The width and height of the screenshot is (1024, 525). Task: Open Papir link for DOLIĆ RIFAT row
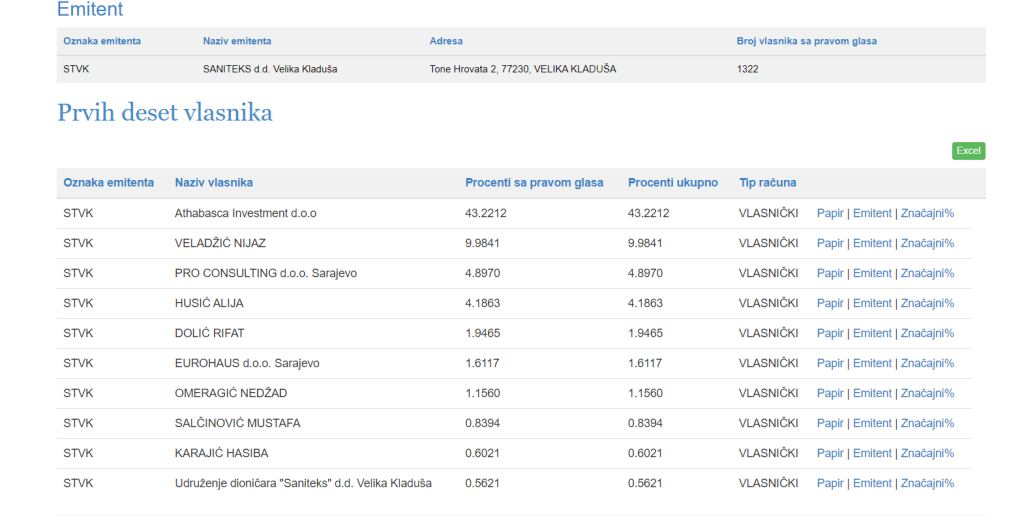[x=830, y=333]
